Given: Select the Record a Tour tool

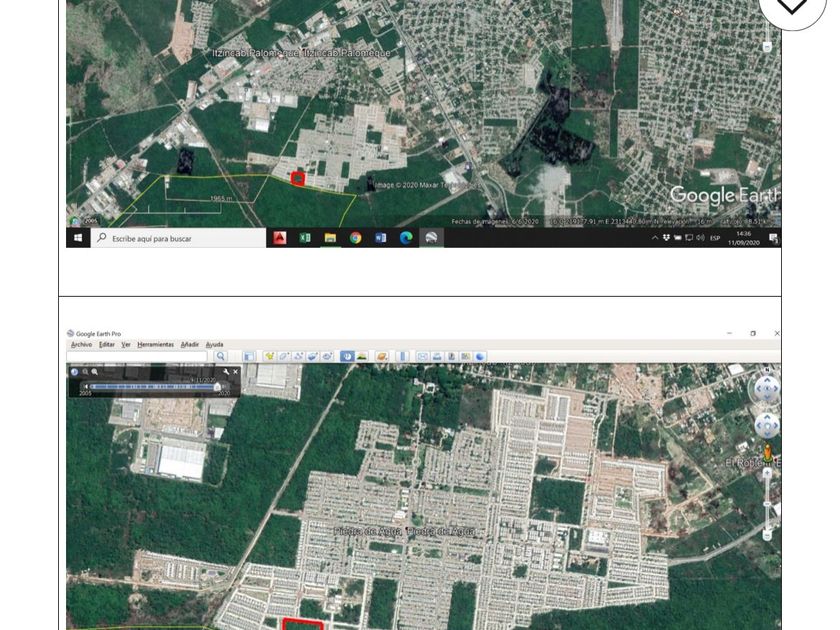Looking at the screenshot, I should click(327, 356).
